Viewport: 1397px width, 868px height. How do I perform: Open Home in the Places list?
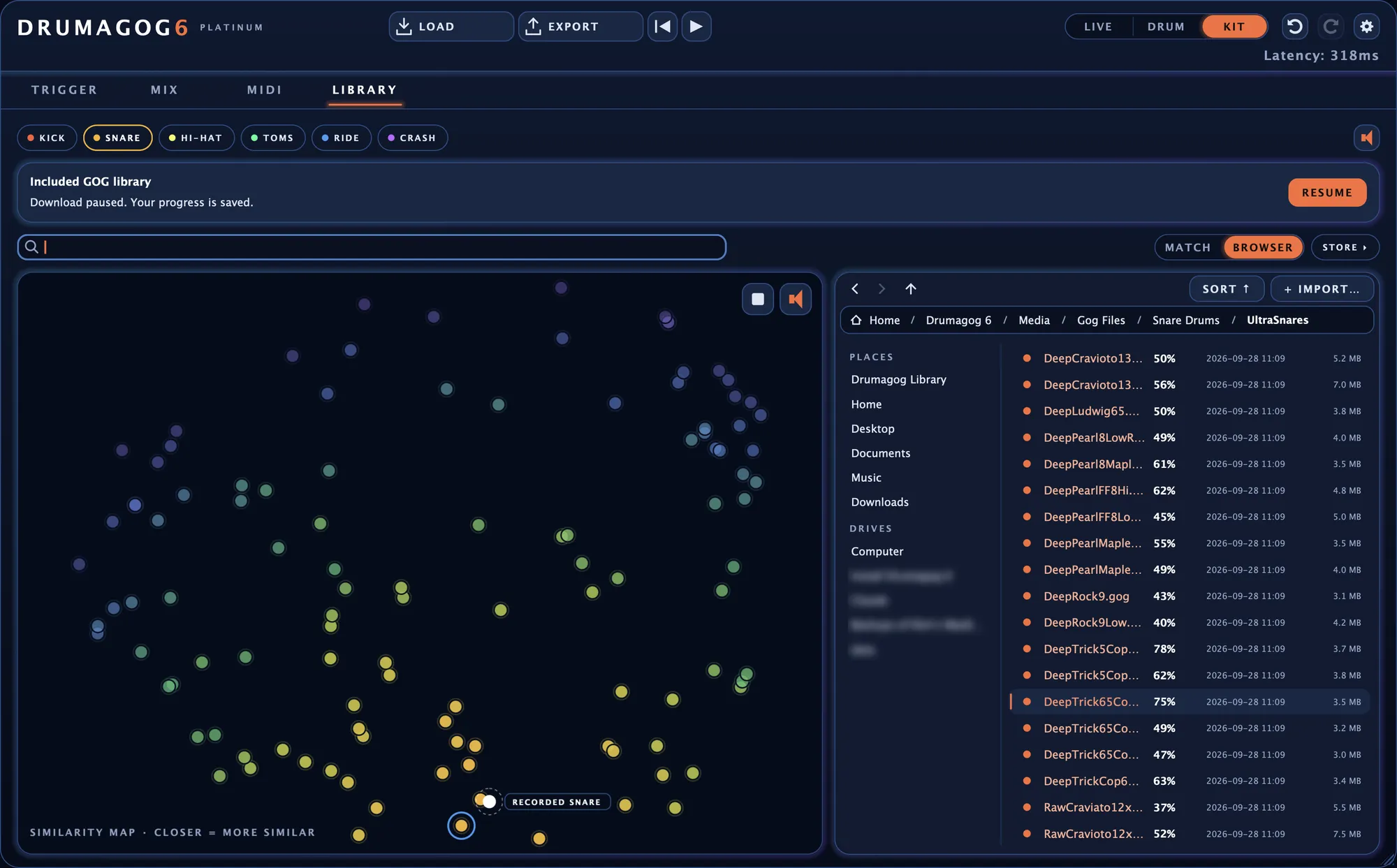pos(866,404)
